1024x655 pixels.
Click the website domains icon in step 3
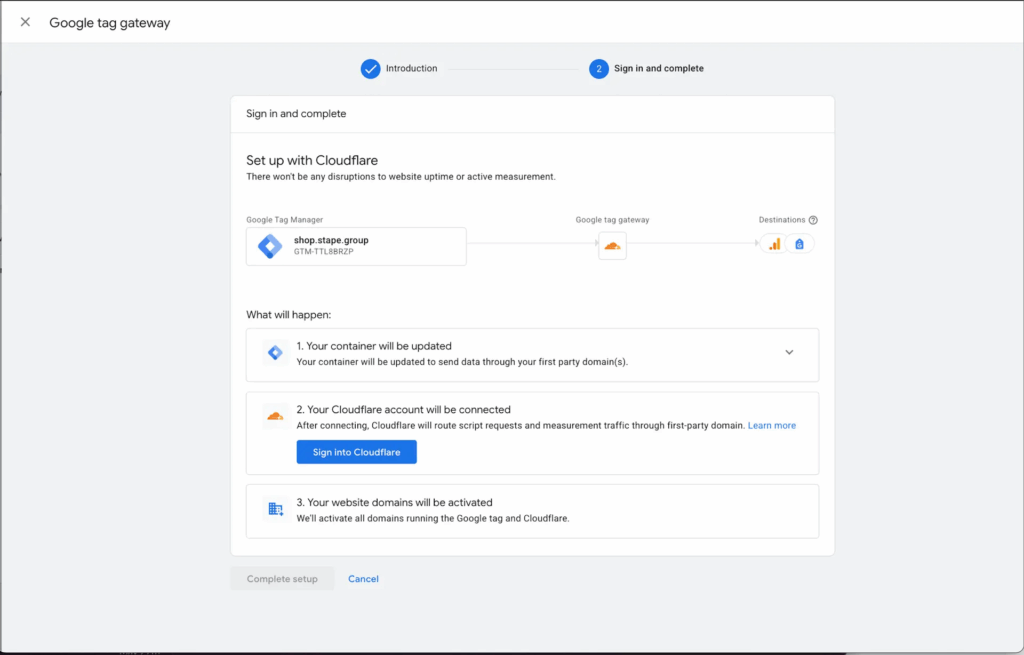(275, 509)
